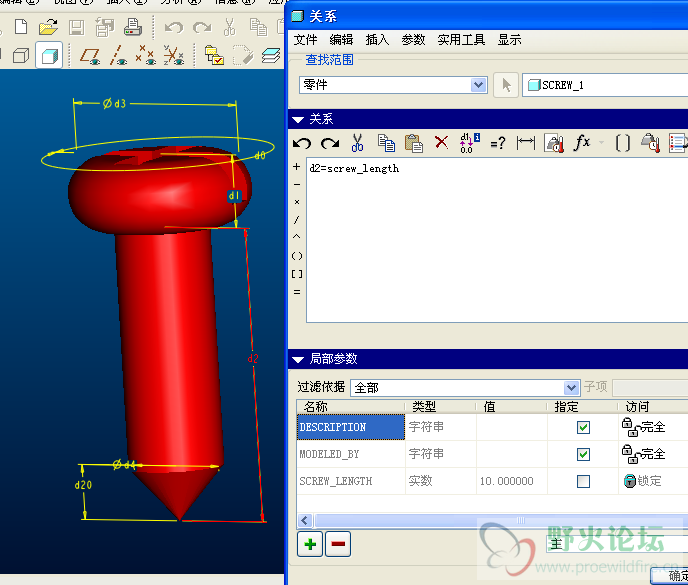This screenshot has width=688, height=585.
Task: Click inside the relations text area
Action: pyautogui.click(x=497, y=240)
